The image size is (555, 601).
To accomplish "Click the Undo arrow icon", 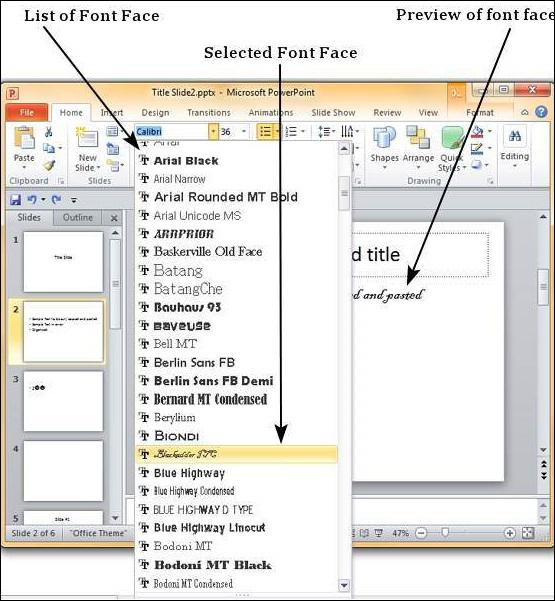I will click(x=32, y=199).
